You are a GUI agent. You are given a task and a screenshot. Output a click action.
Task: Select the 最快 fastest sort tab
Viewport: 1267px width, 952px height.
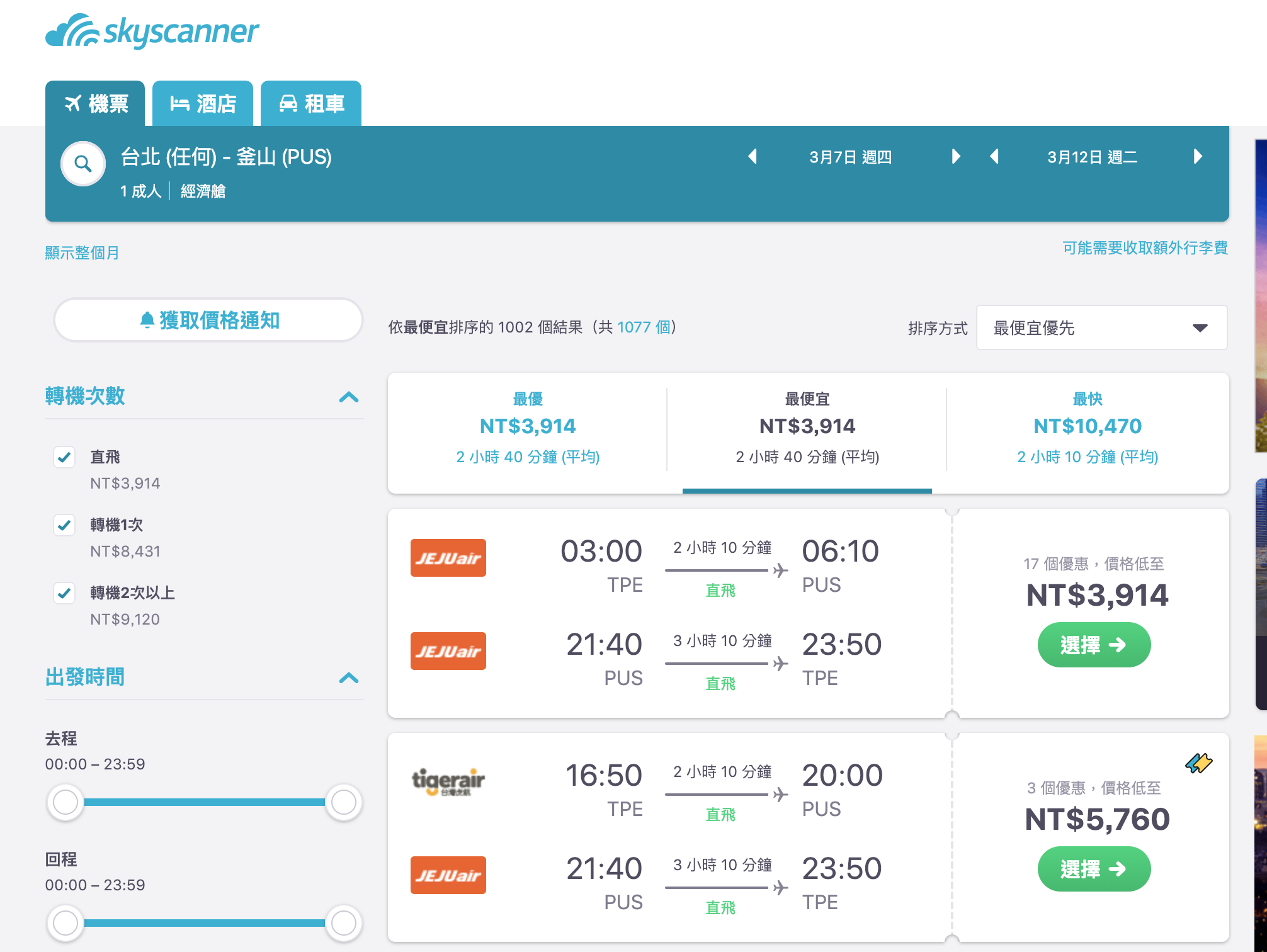pyautogui.click(x=1088, y=429)
